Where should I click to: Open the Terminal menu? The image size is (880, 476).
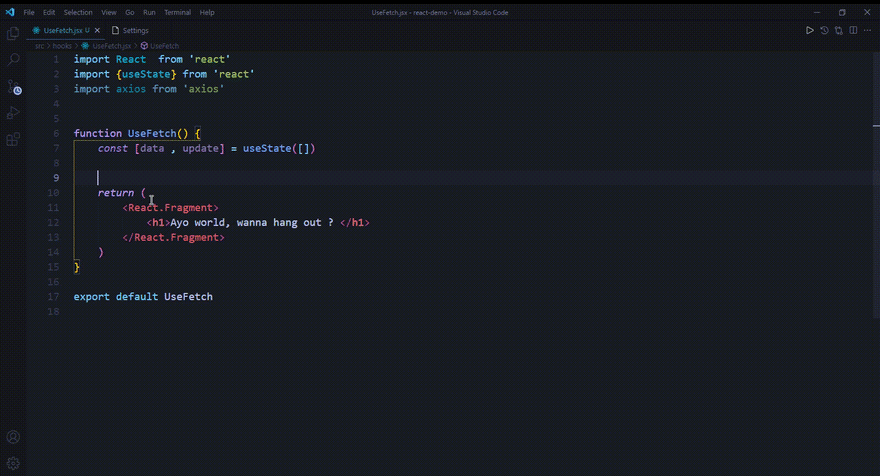(177, 12)
